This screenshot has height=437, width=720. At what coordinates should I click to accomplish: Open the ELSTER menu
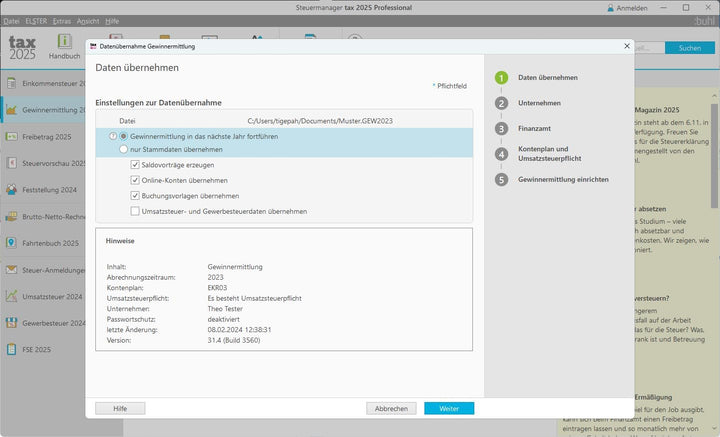[x=36, y=21]
